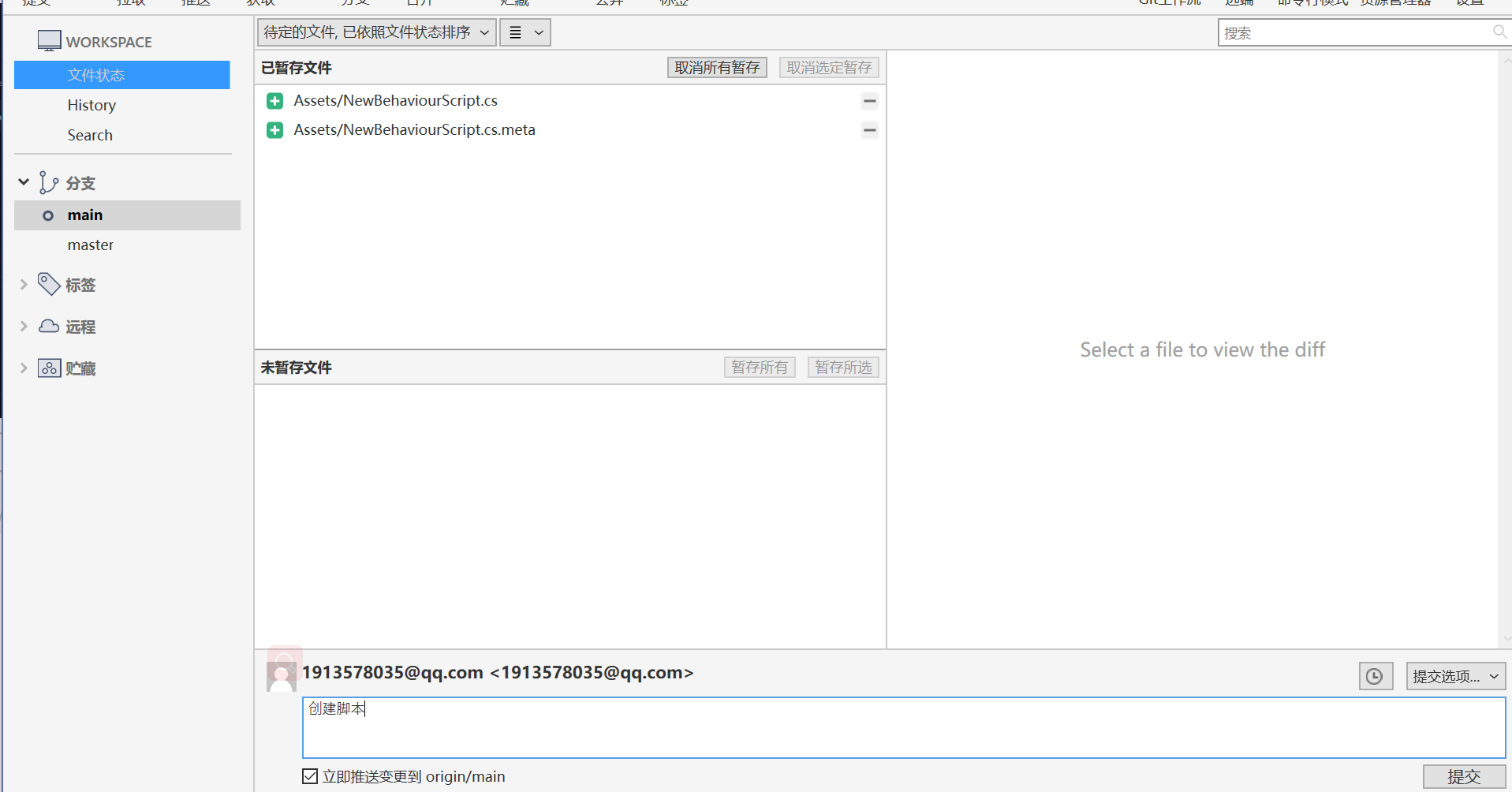Click the 搜索 search input field
This screenshot has height=792, width=1512.
(1353, 32)
